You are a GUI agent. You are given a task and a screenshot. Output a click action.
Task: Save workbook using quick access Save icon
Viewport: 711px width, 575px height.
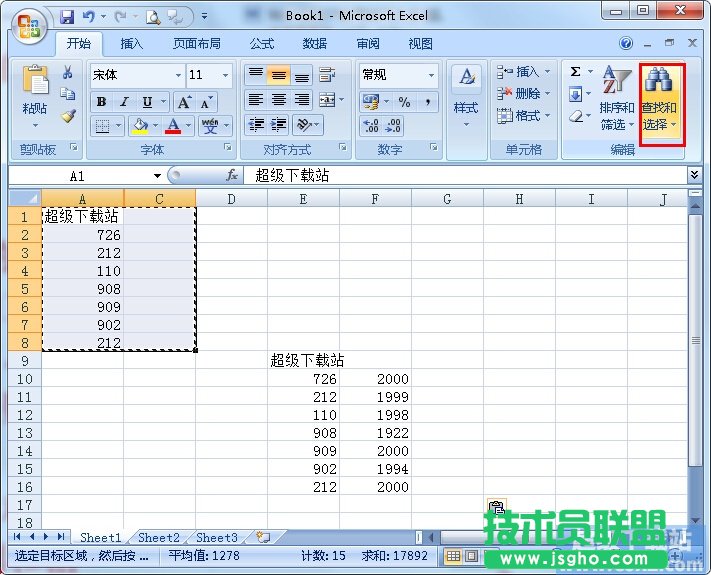[x=67, y=17]
